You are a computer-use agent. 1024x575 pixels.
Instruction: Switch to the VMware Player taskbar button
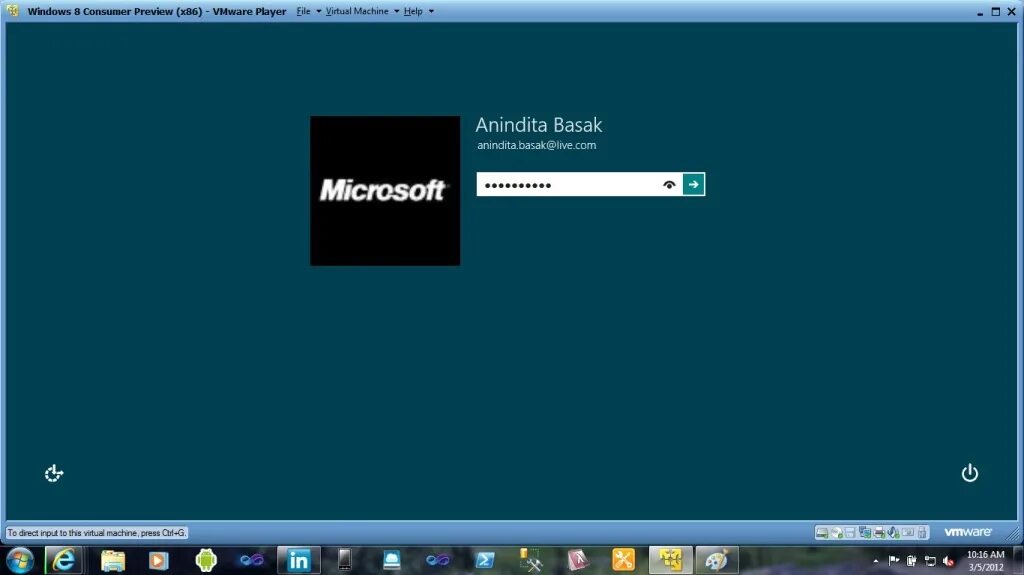(670, 561)
